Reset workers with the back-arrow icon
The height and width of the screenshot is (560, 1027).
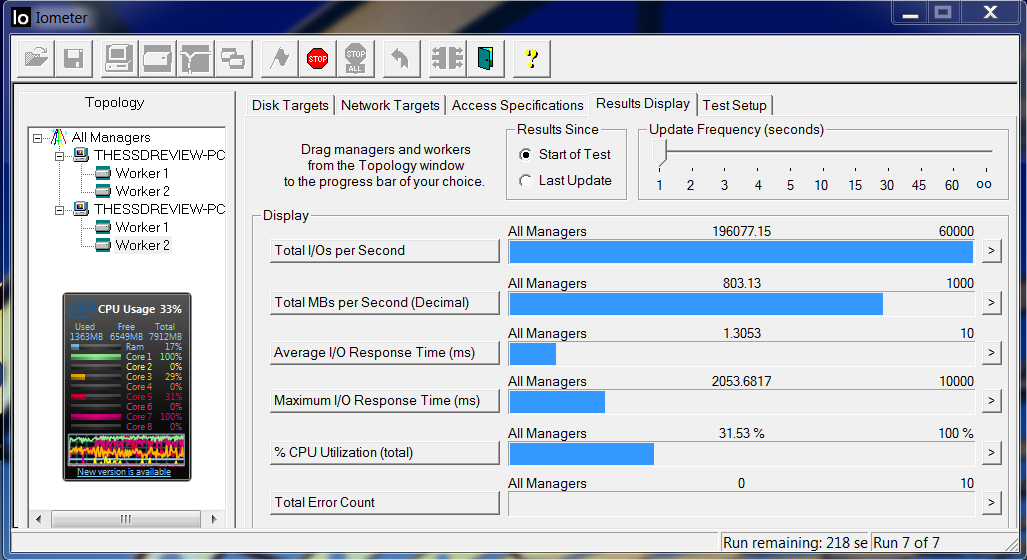click(x=401, y=59)
